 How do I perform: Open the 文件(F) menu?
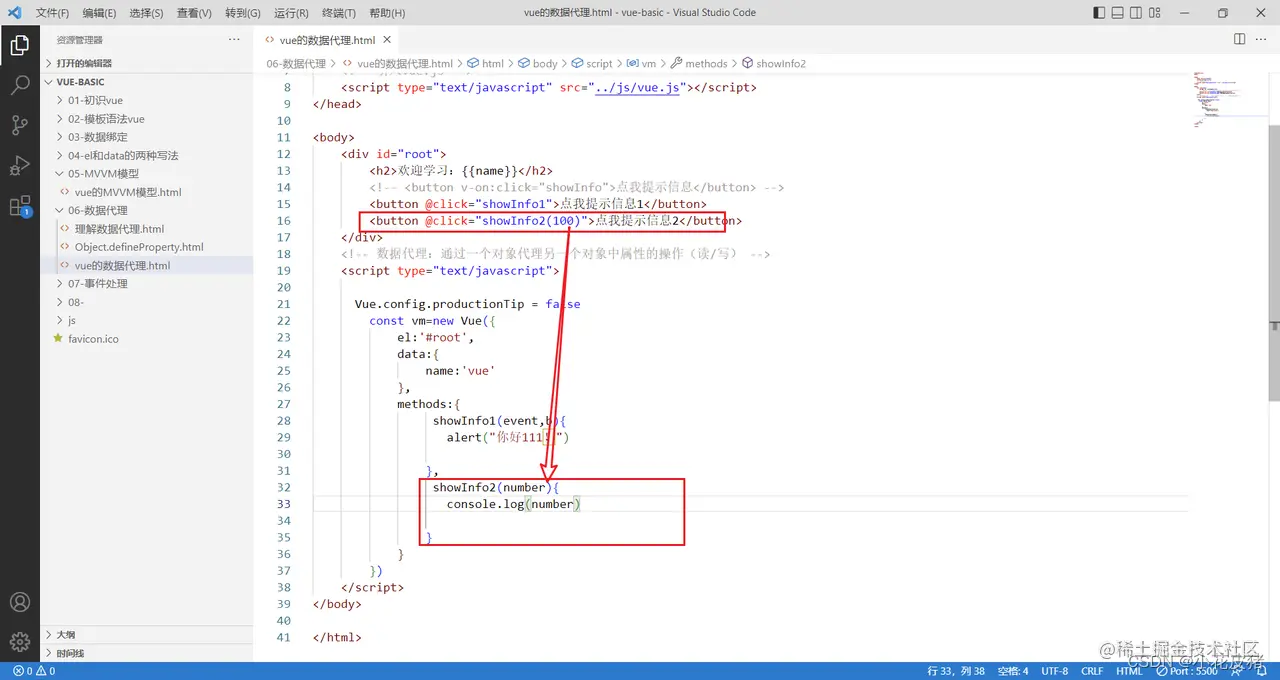(x=52, y=13)
